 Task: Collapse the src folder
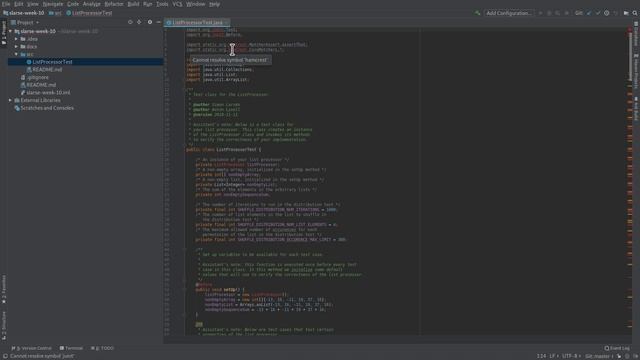[16, 54]
